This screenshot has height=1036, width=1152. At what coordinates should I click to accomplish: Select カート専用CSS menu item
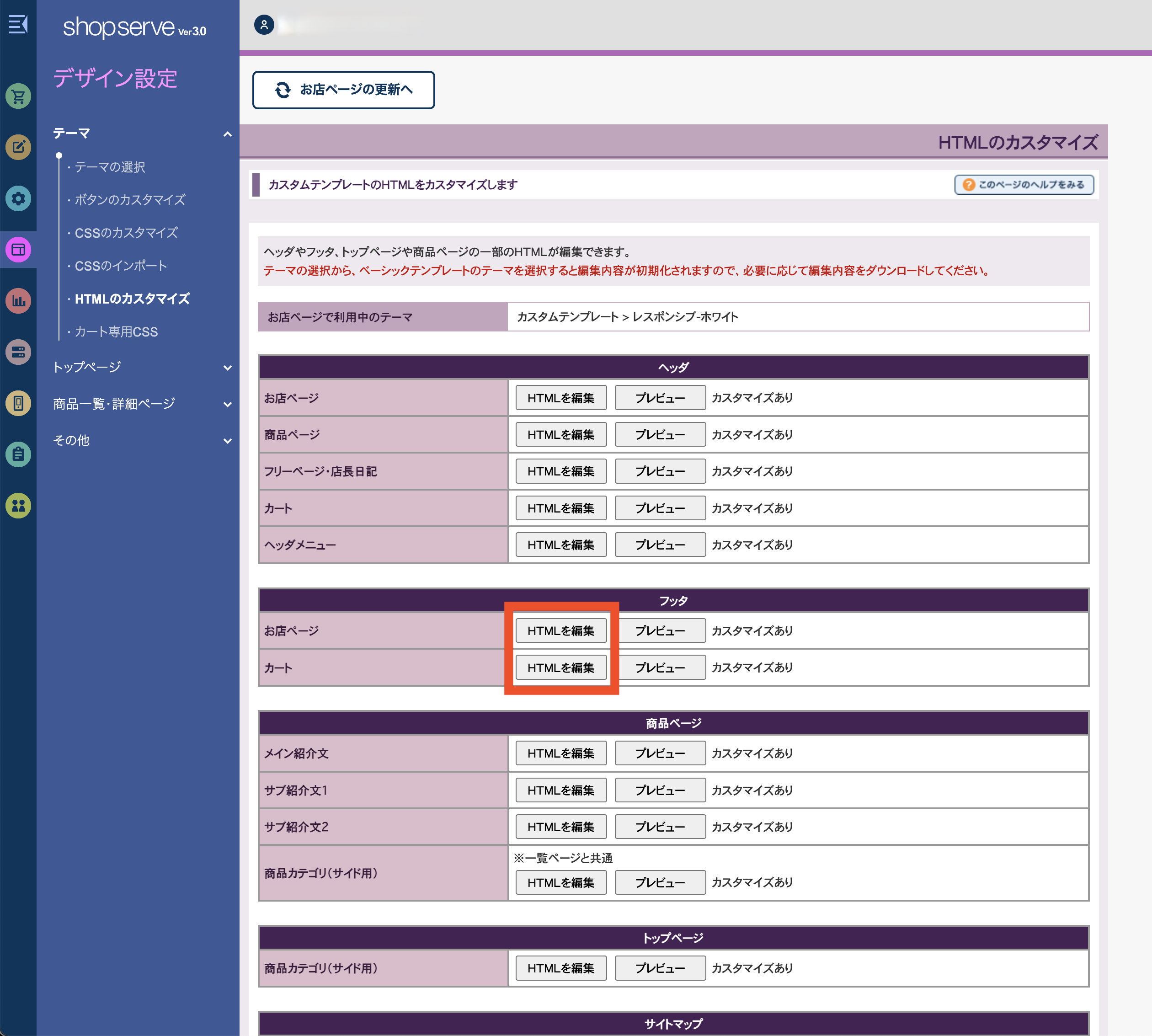[x=116, y=332]
